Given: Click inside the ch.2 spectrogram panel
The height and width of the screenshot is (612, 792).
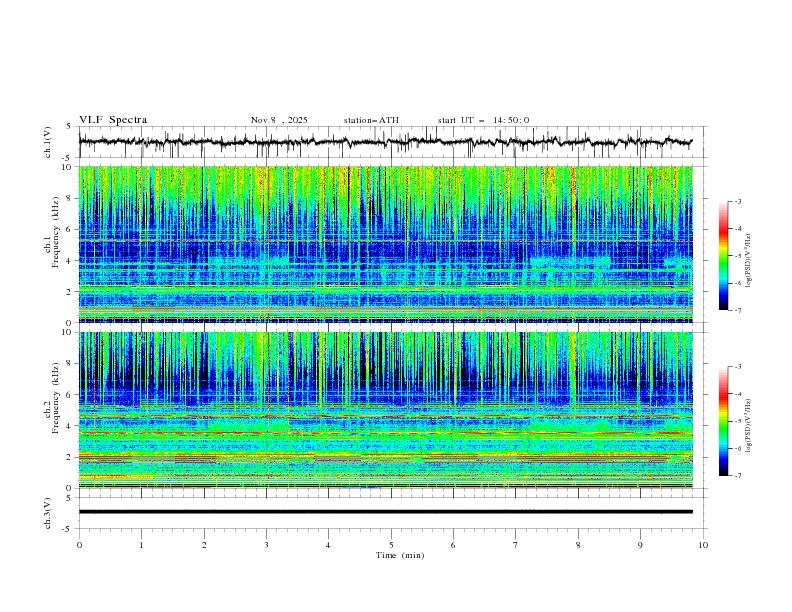Looking at the screenshot, I should (x=385, y=410).
